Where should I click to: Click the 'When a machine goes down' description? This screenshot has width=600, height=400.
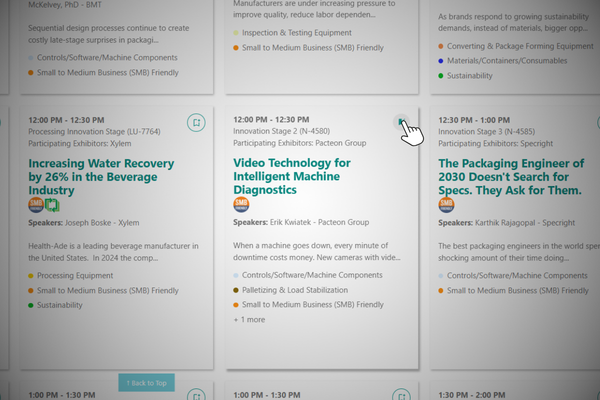[x=317, y=251]
